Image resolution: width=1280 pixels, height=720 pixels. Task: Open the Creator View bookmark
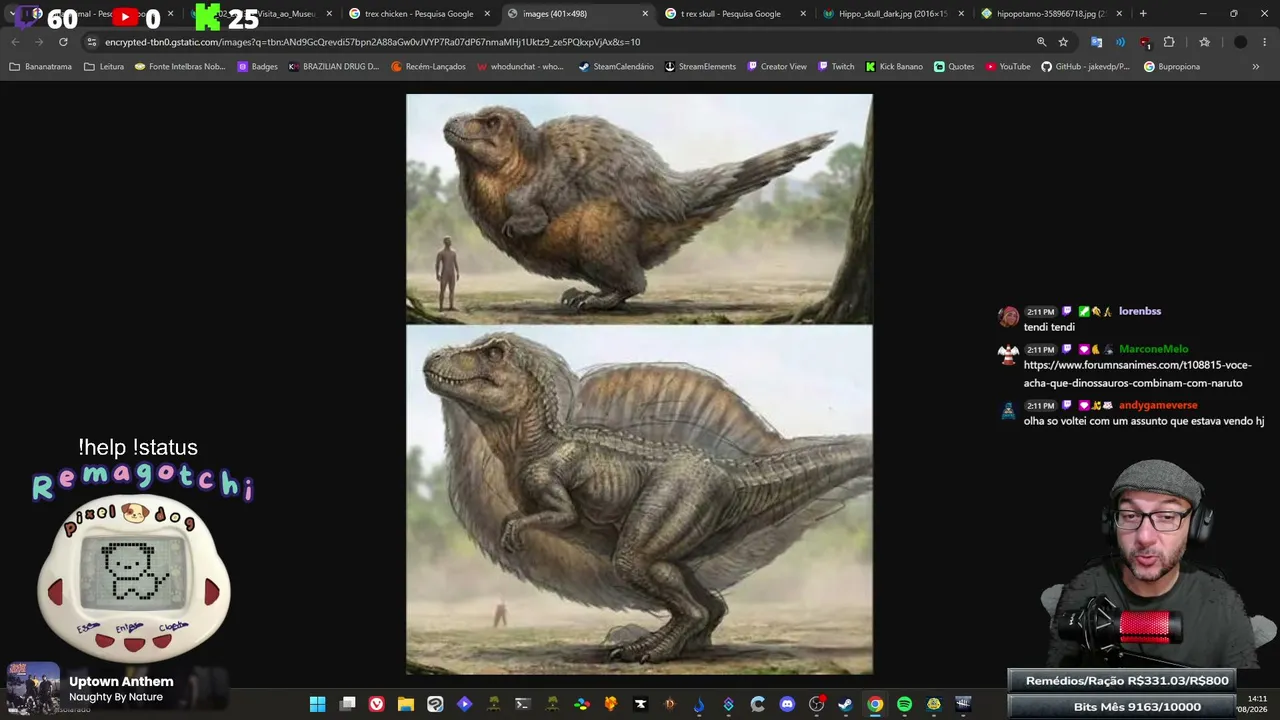(776, 67)
